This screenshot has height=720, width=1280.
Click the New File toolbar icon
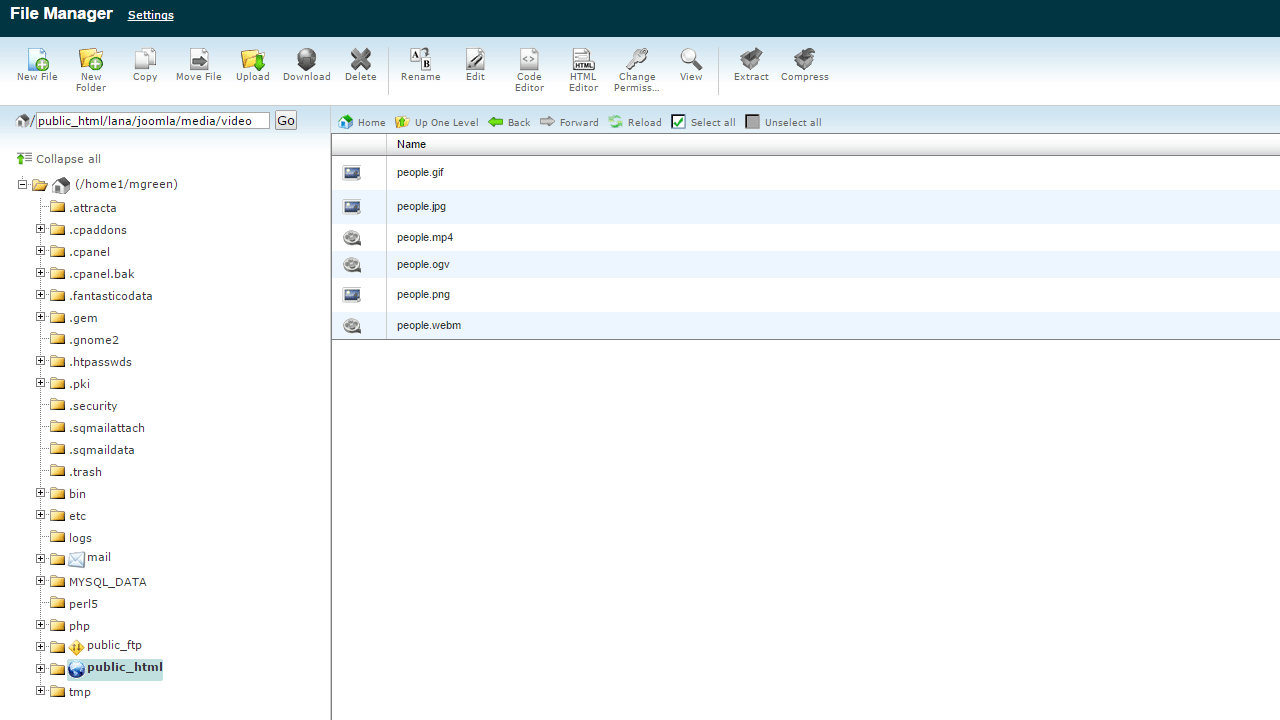(x=37, y=59)
